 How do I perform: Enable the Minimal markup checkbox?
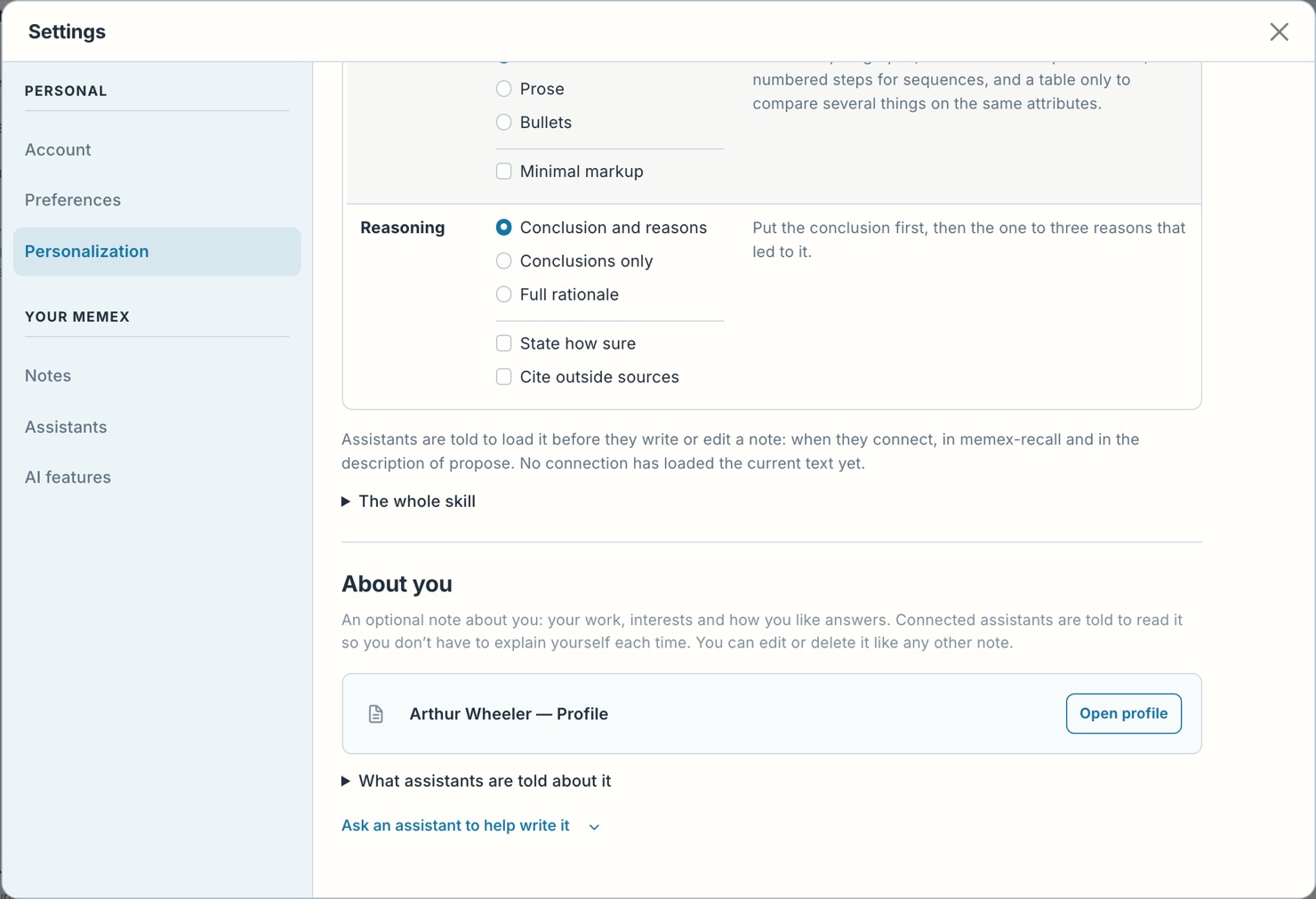pyautogui.click(x=503, y=172)
